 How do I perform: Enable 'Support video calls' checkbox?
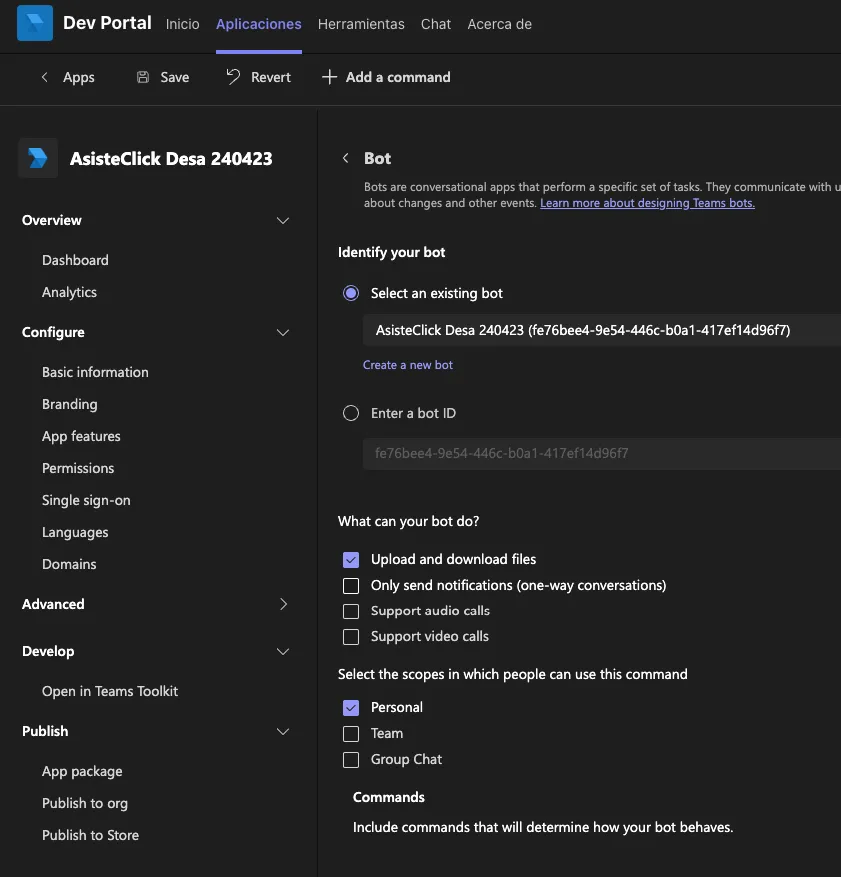tap(351, 637)
